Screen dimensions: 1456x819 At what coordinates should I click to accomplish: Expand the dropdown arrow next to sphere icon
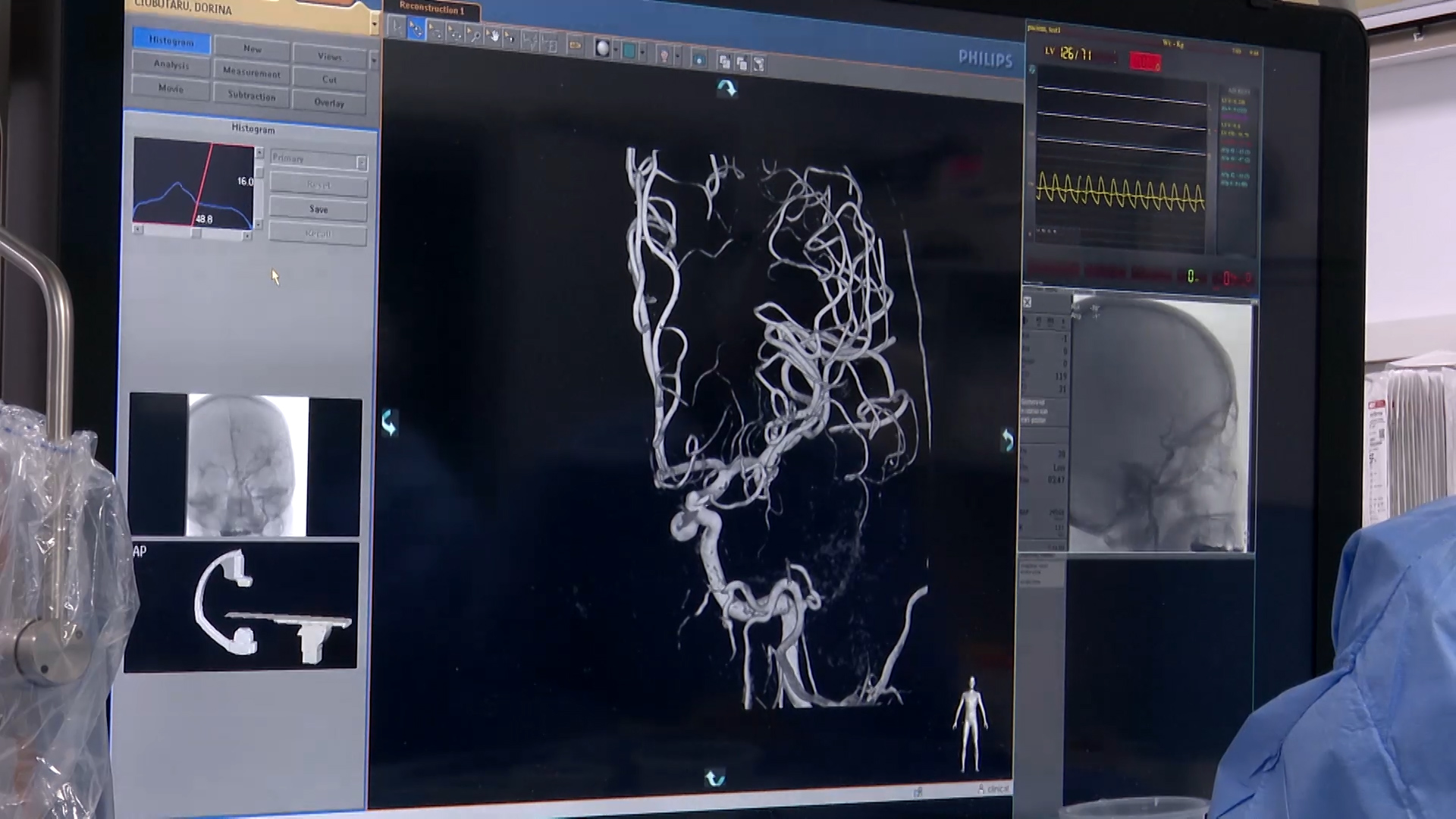616,49
